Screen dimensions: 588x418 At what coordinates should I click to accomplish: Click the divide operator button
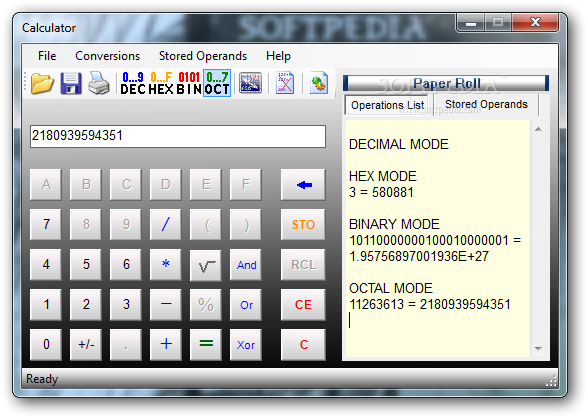tap(165, 225)
